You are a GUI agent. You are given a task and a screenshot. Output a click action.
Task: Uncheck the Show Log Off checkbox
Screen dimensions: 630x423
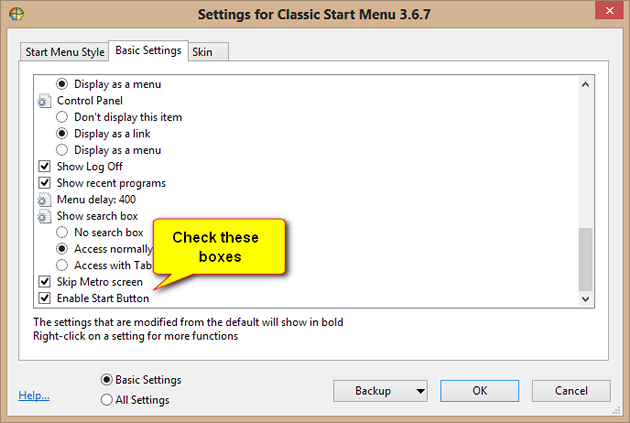pyautogui.click(x=44, y=166)
